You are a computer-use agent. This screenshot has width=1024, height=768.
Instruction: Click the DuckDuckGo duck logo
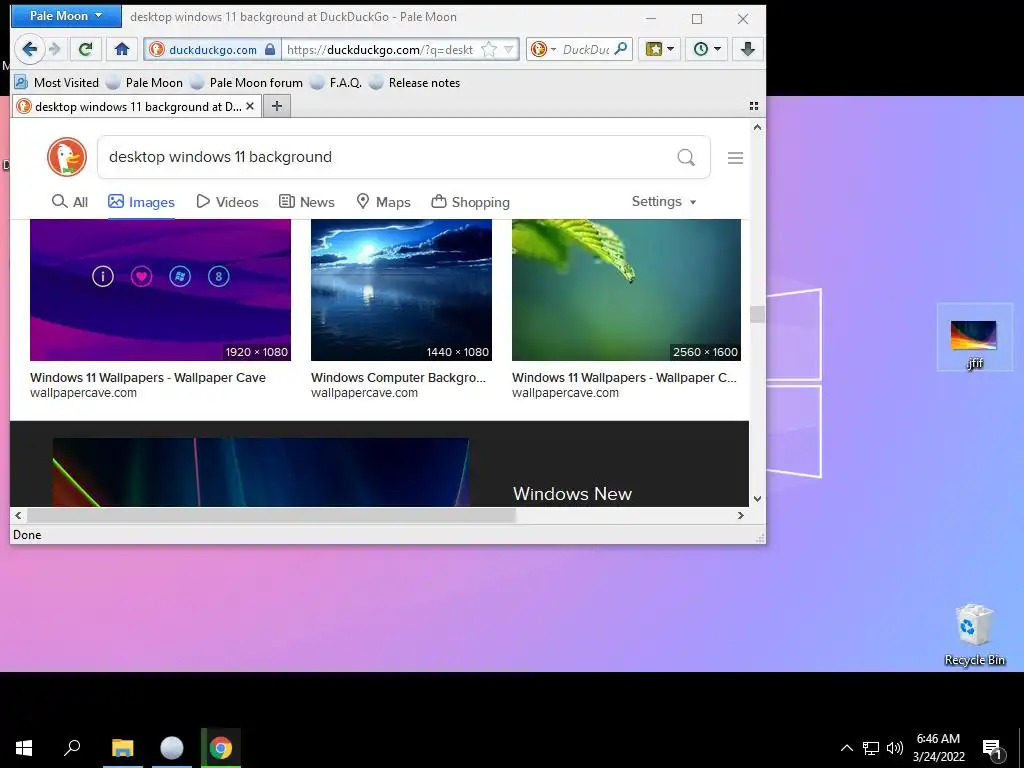click(67, 157)
